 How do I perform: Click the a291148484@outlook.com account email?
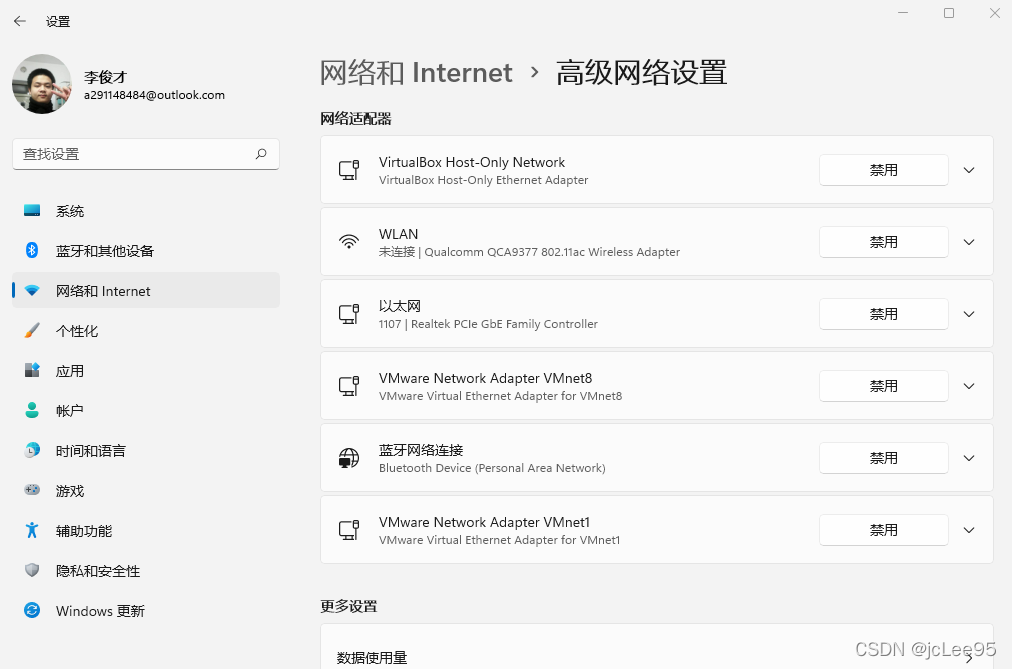coord(154,95)
